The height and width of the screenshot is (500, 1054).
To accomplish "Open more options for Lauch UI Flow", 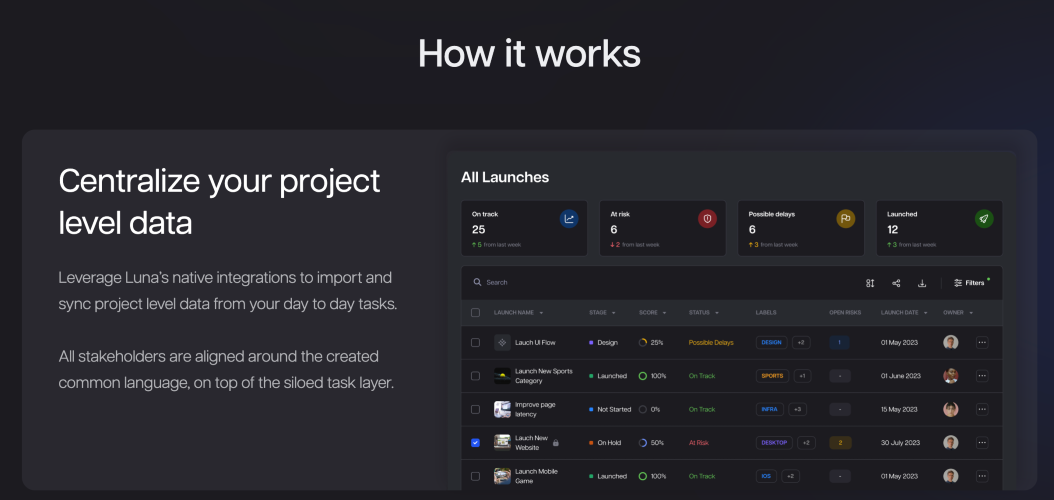I will click(982, 342).
